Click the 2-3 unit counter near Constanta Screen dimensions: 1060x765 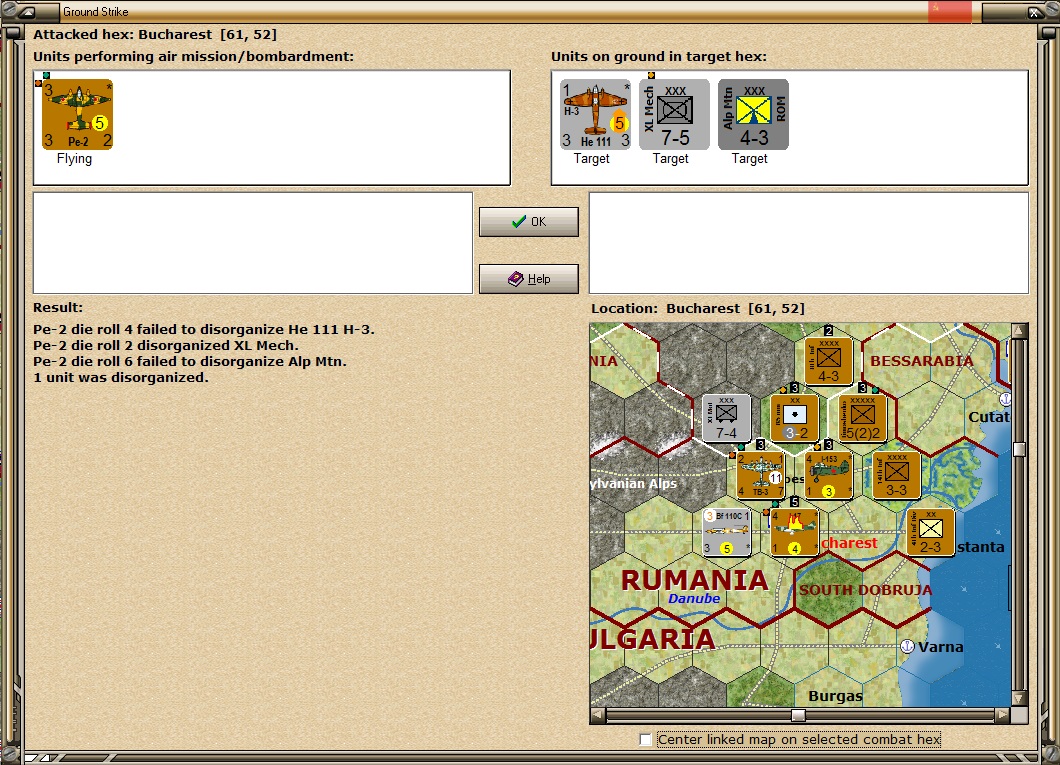pos(930,533)
